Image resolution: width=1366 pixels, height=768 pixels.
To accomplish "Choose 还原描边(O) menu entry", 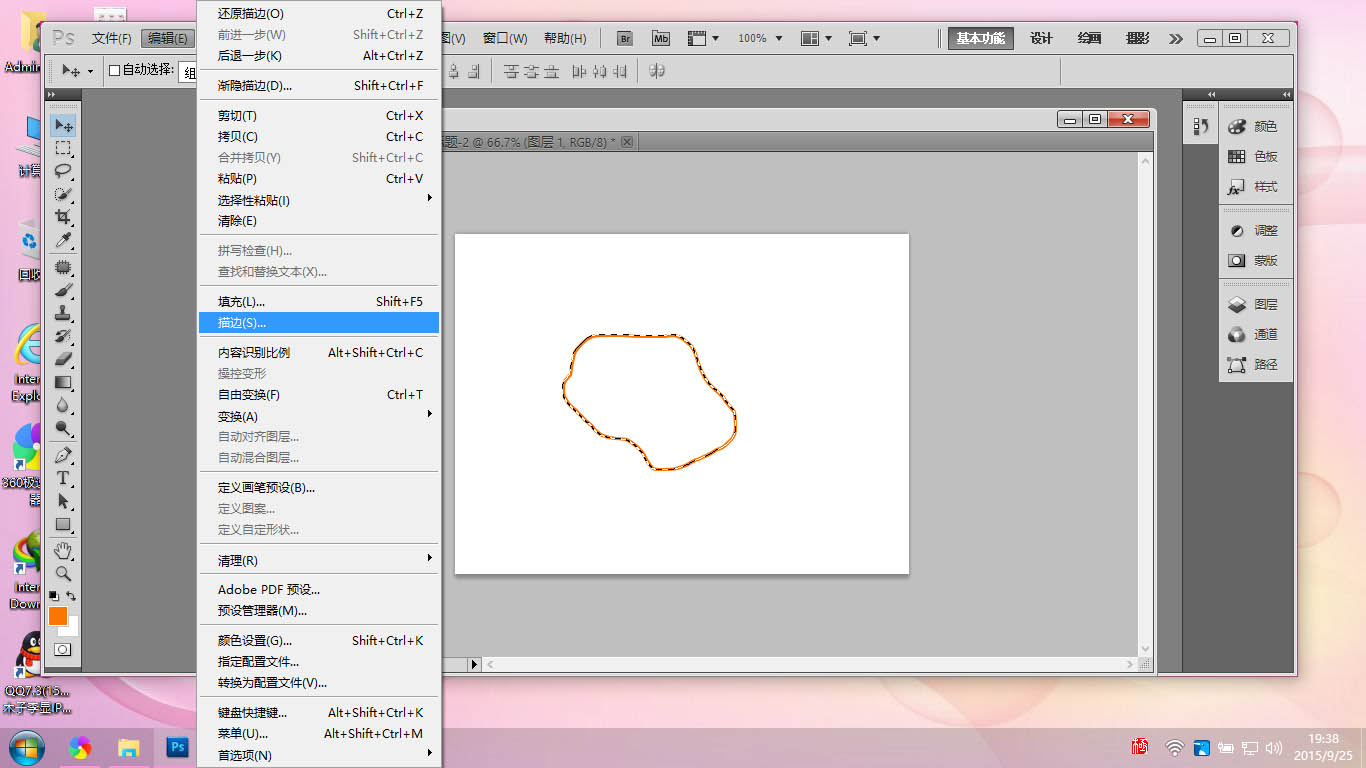I will coord(318,14).
